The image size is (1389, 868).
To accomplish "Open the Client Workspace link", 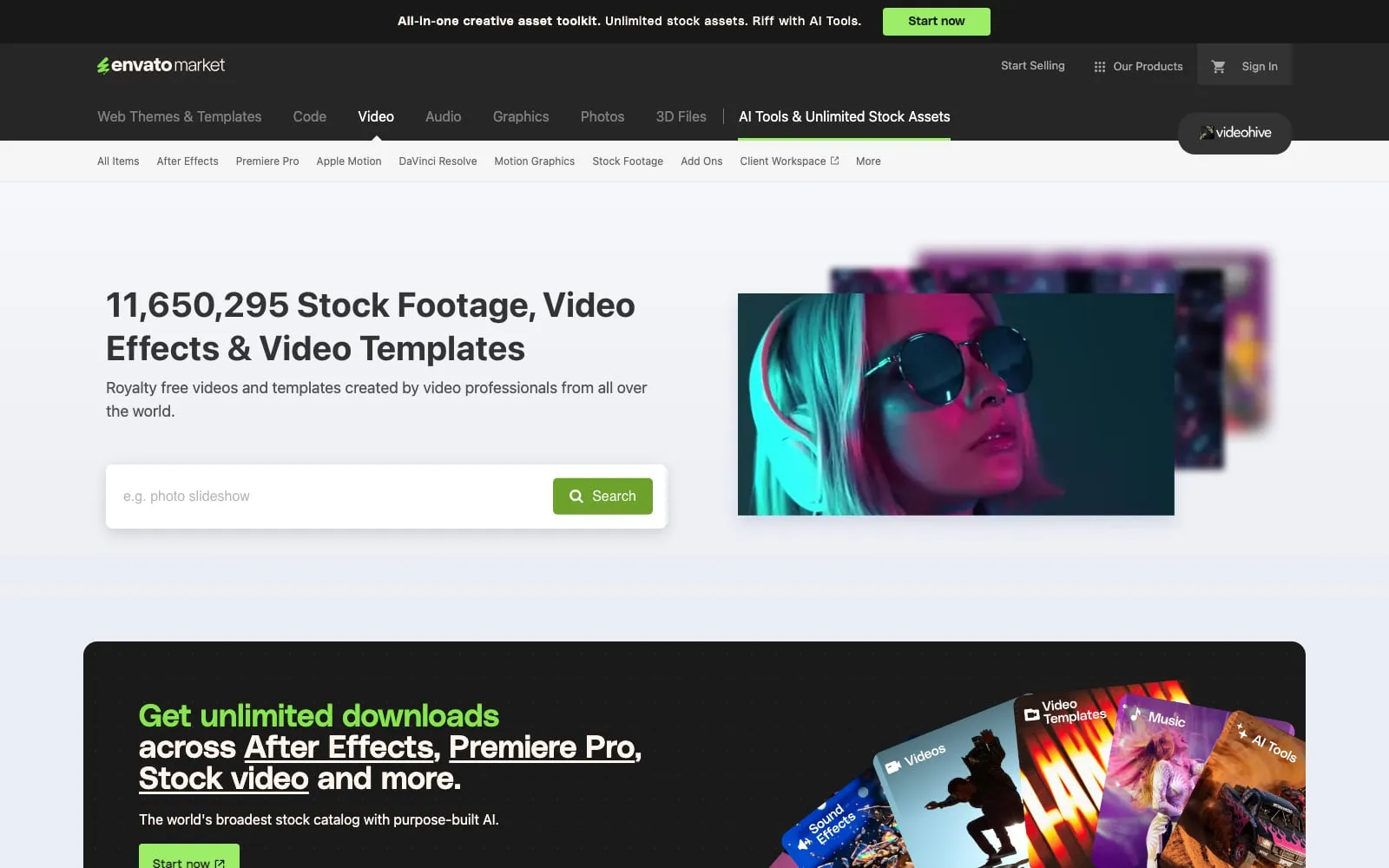I will coord(789,161).
